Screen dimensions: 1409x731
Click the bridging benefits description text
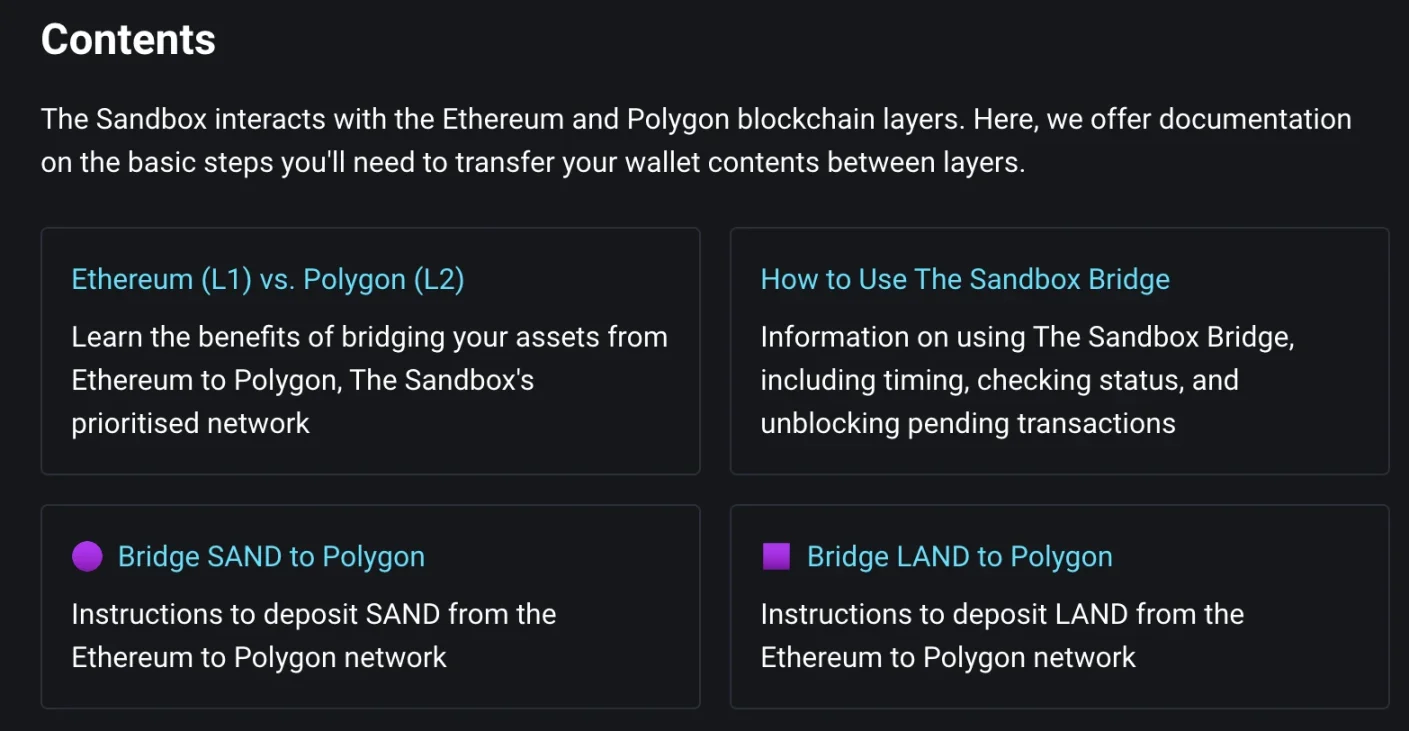pyautogui.click(x=369, y=380)
